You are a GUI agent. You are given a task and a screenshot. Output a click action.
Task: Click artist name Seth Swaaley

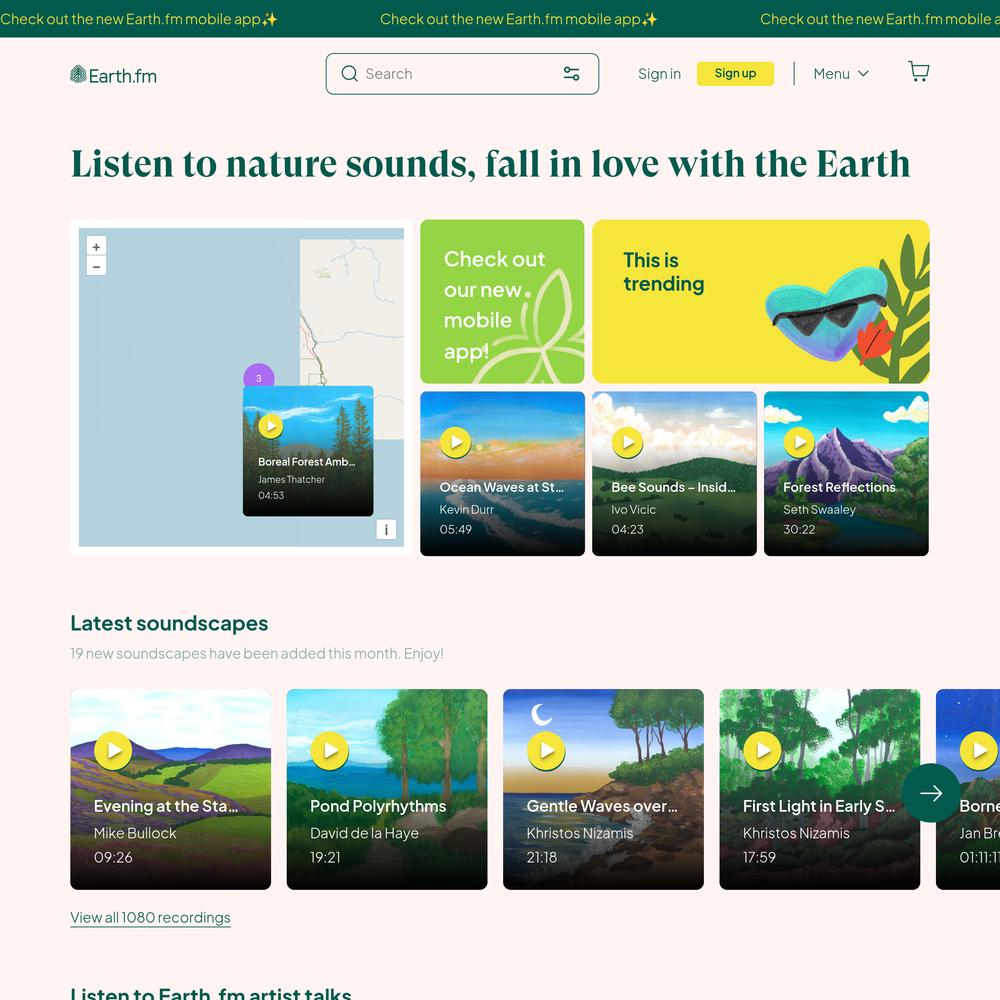[820, 510]
